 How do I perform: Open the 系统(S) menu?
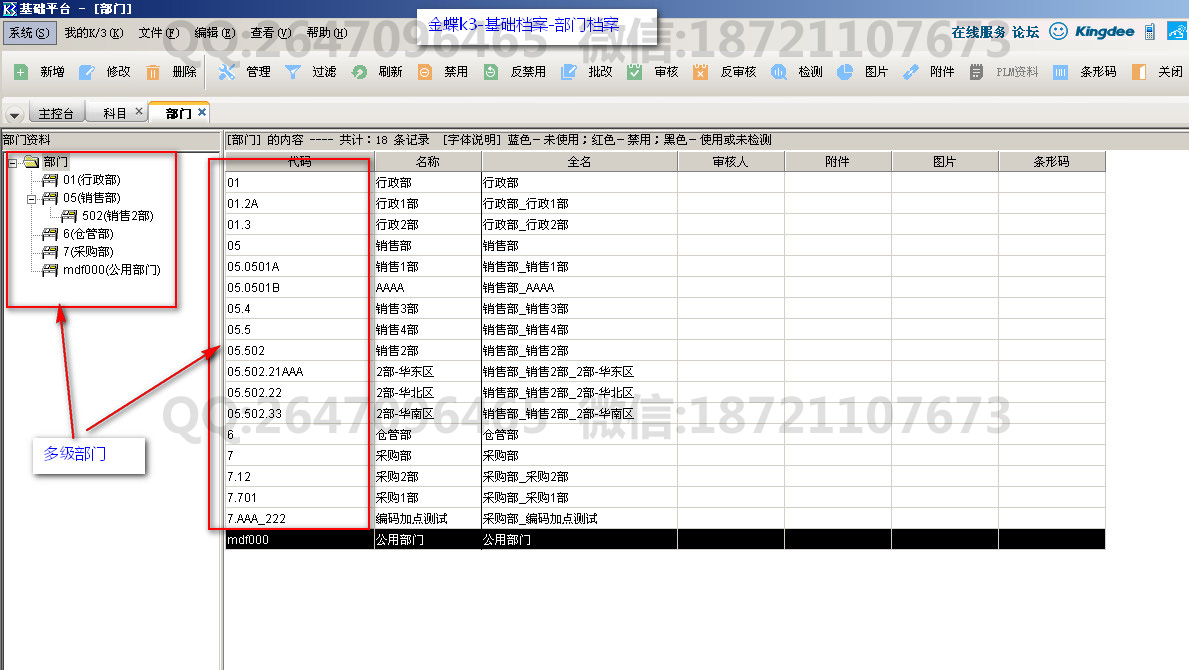pyautogui.click(x=28, y=33)
